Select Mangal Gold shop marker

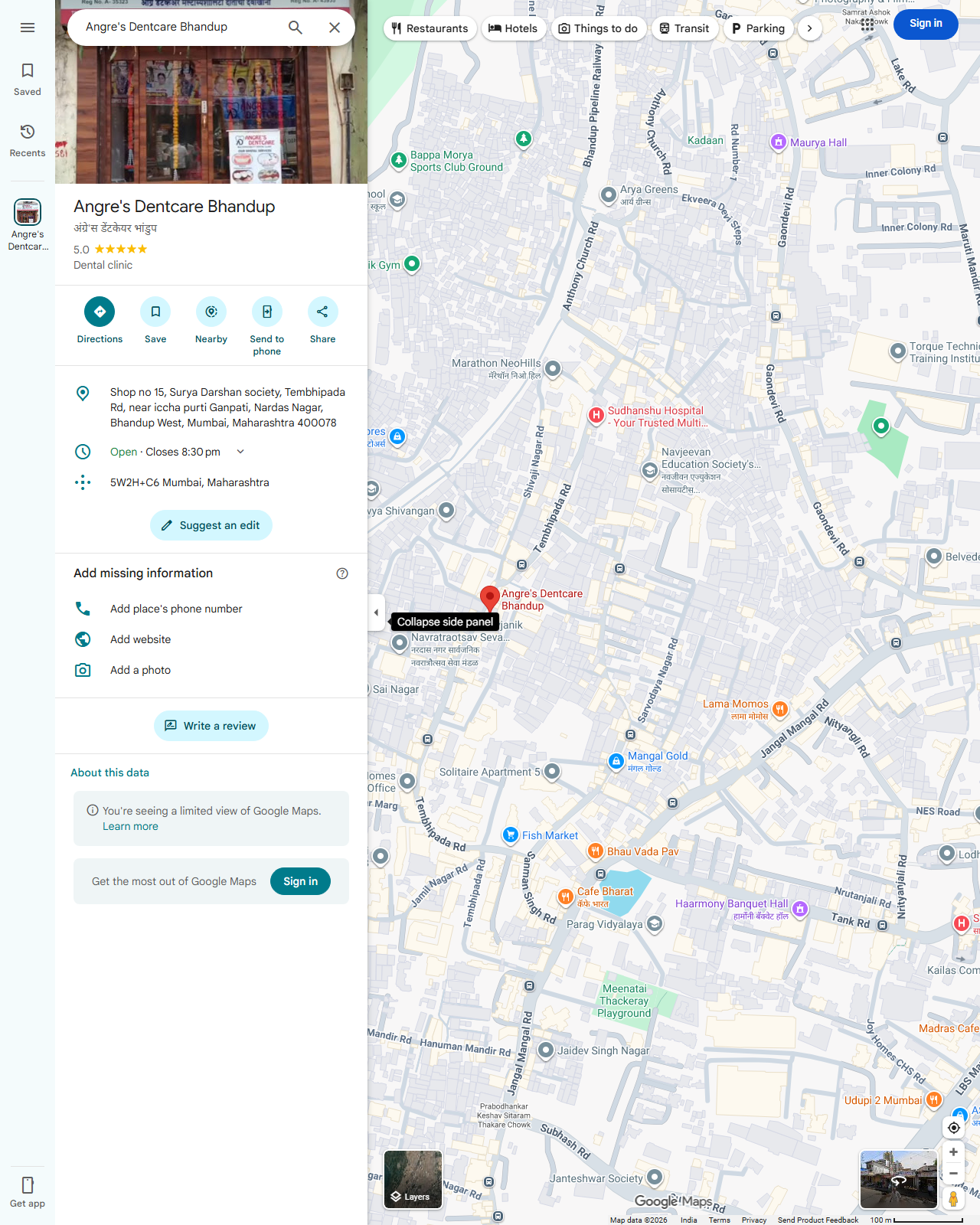click(x=616, y=761)
